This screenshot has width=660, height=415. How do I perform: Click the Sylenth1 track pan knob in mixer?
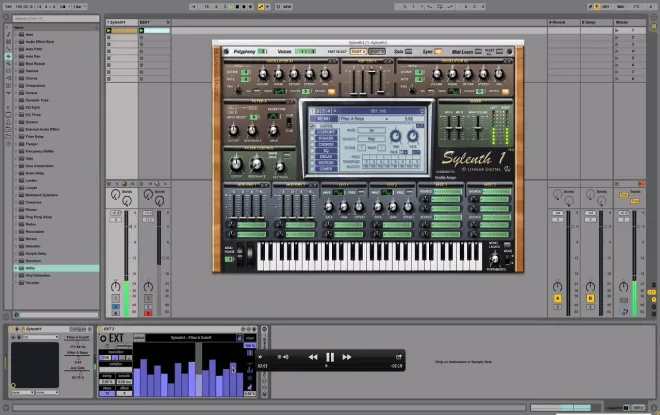[115, 287]
